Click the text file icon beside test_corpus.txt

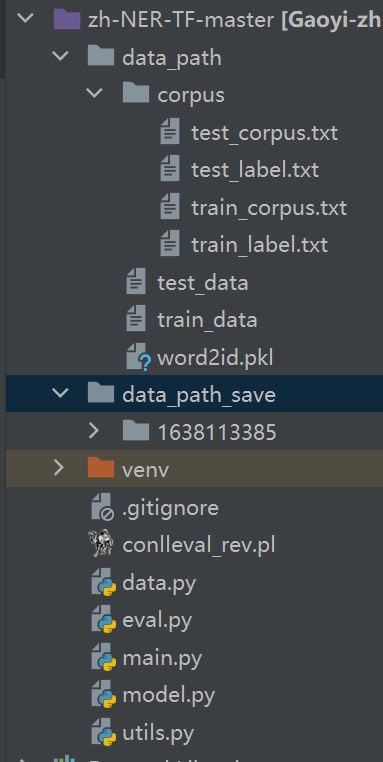(x=170, y=132)
